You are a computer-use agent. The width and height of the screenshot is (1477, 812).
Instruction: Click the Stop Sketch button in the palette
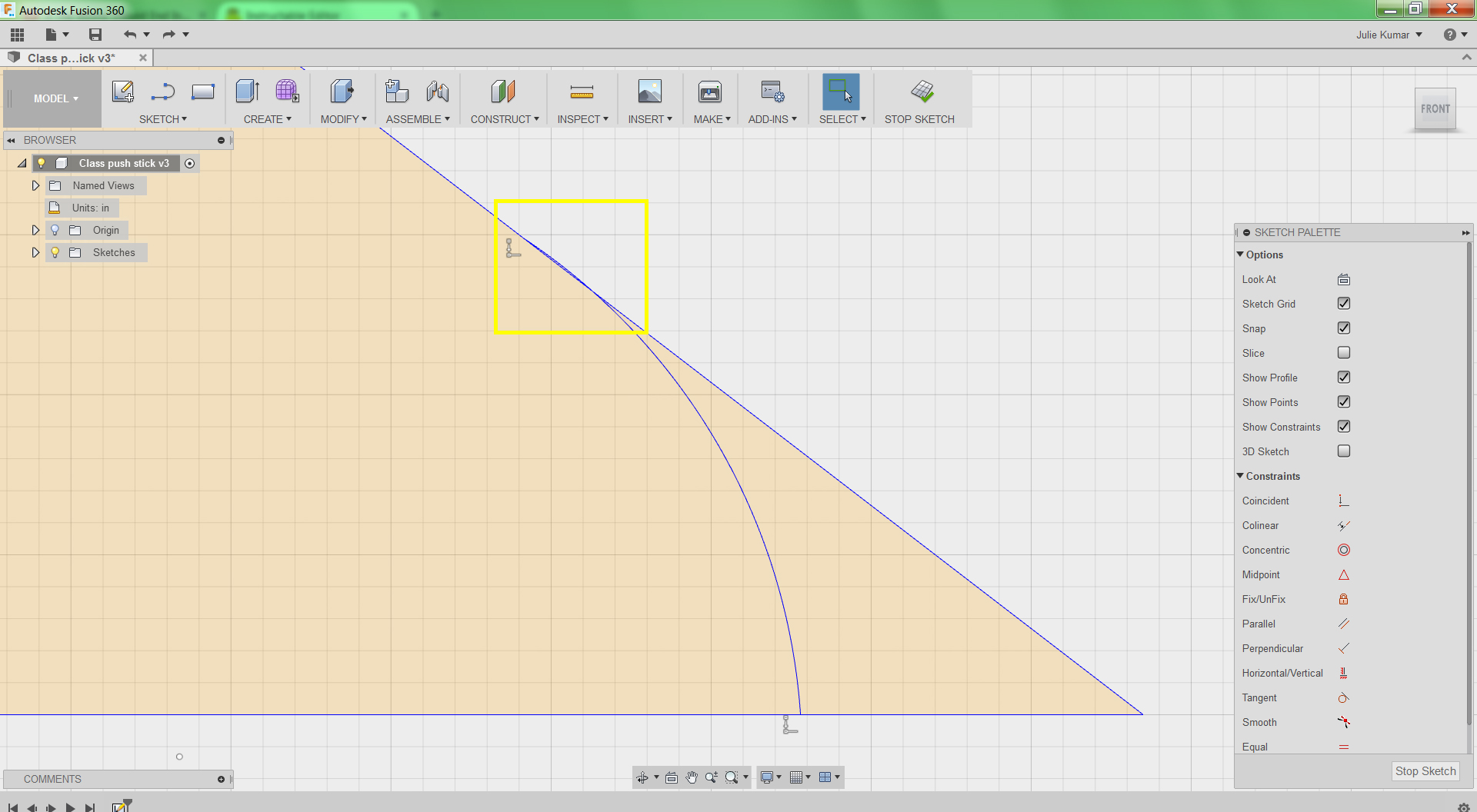(x=1425, y=771)
